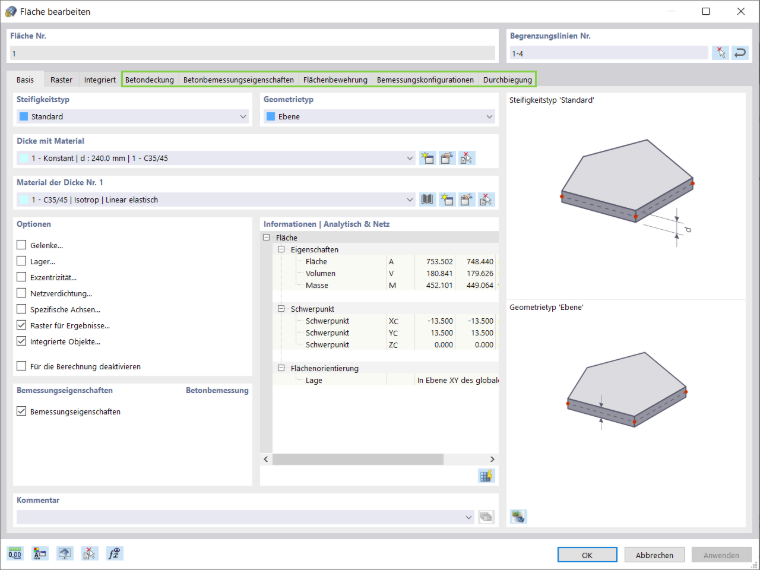Open Betonbemessungseigenschaften tab
This screenshot has height=570, width=760.
click(x=238, y=79)
